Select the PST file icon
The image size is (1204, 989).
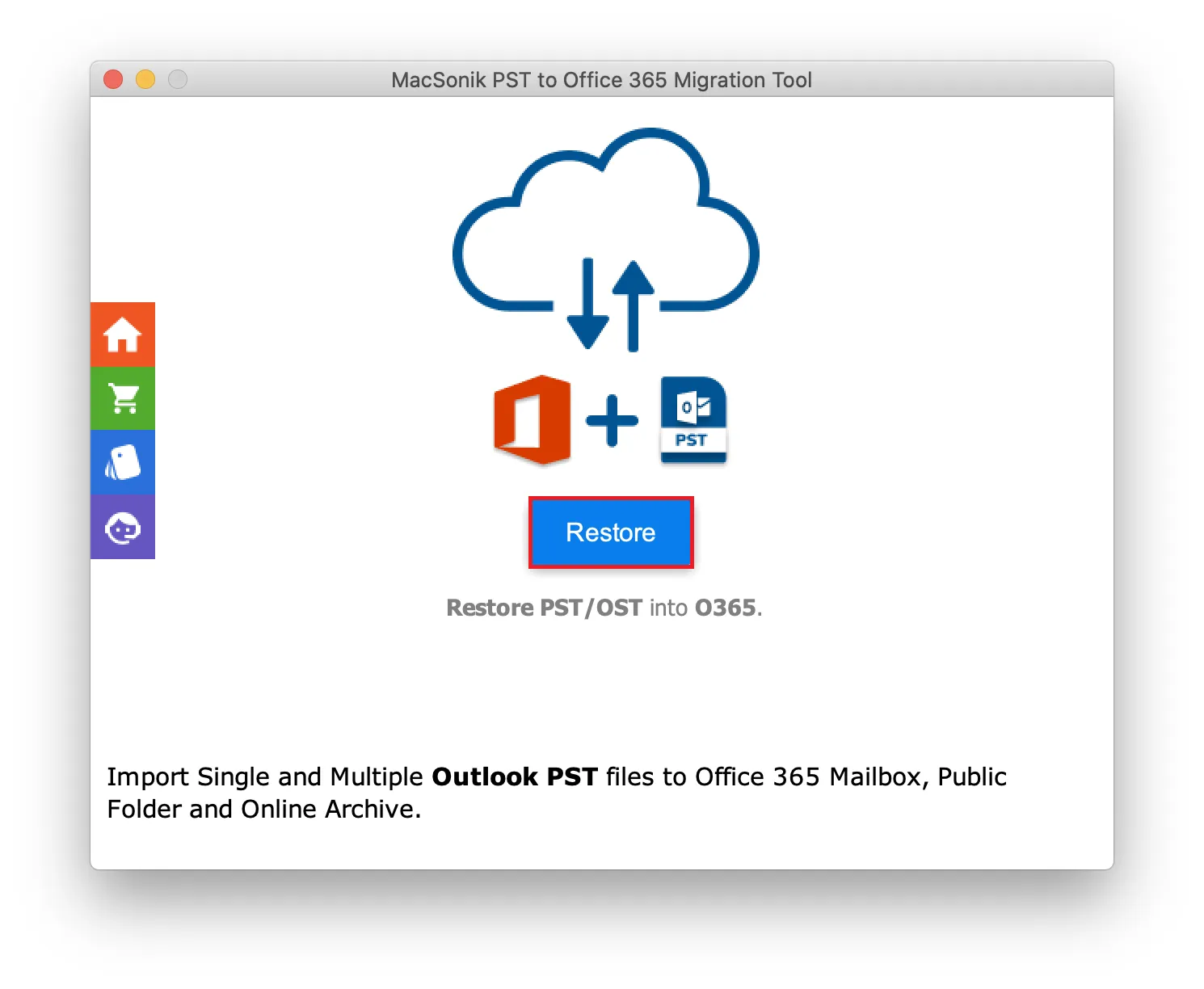point(693,419)
